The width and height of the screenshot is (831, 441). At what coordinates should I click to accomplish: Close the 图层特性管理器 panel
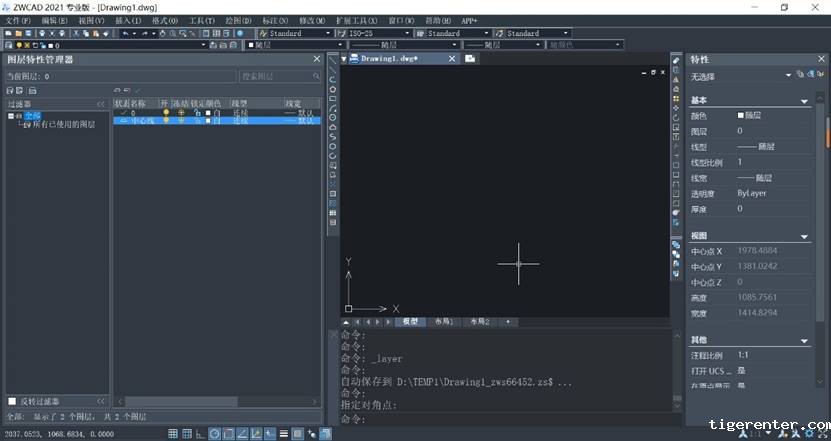[319, 60]
